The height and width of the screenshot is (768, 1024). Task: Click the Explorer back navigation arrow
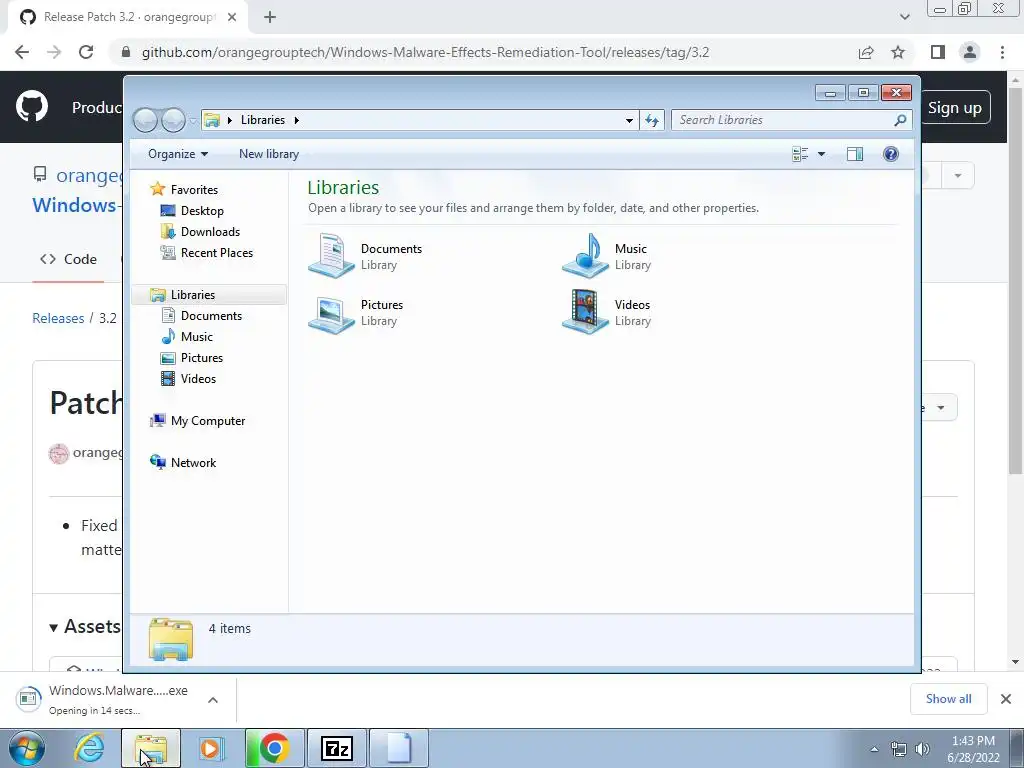145,120
